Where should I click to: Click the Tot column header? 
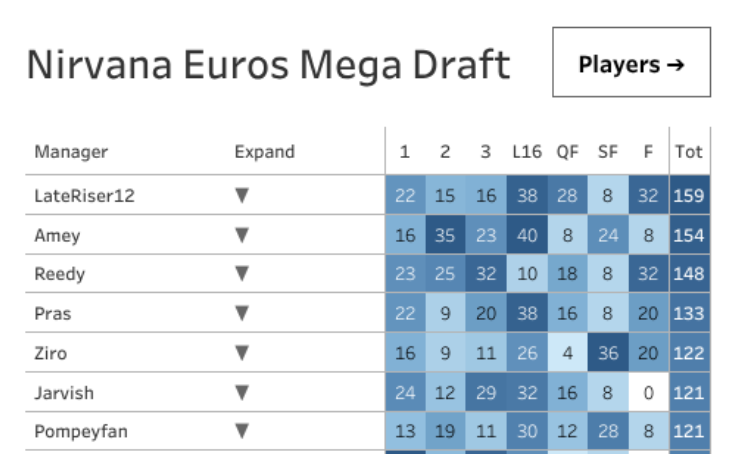pos(688,152)
